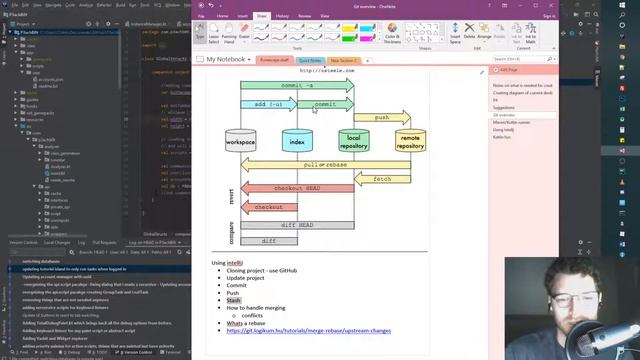Screen dimensions: 640x360
Task: Switch to the History ribbon tab
Action: 282,16
